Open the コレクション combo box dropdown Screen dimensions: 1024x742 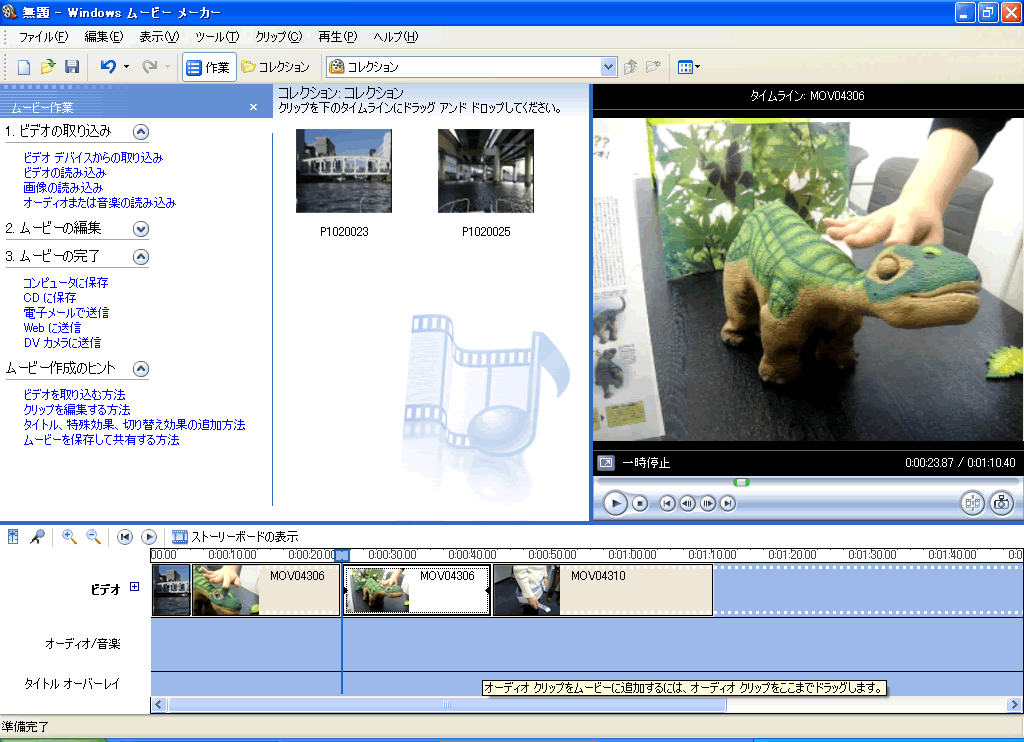(x=608, y=67)
